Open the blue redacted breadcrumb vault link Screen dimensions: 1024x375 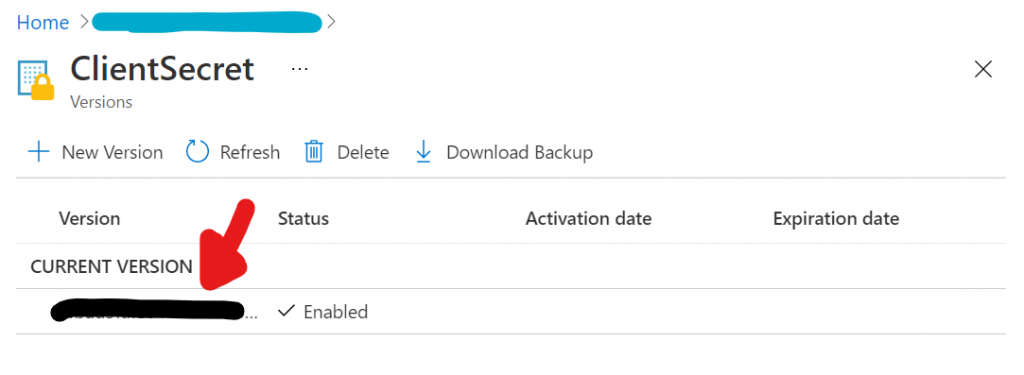(x=208, y=22)
